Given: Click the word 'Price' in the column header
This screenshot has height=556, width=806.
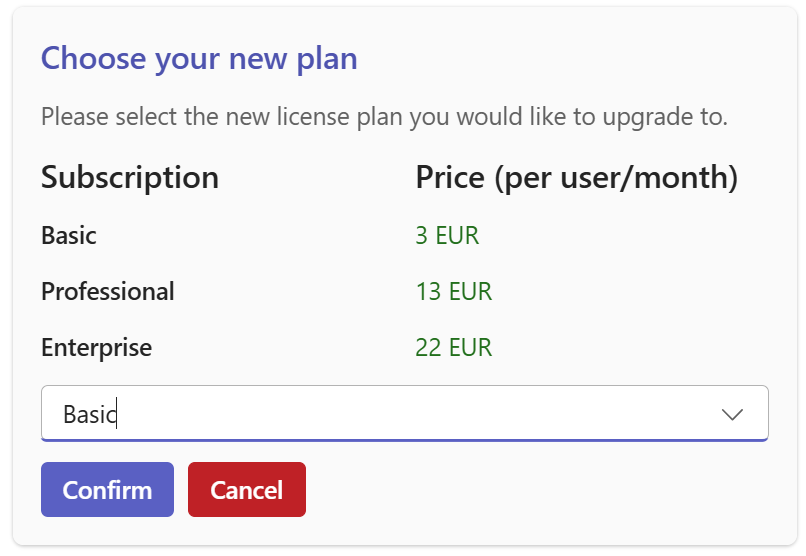Looking at the screenshot, I should 451,178.
